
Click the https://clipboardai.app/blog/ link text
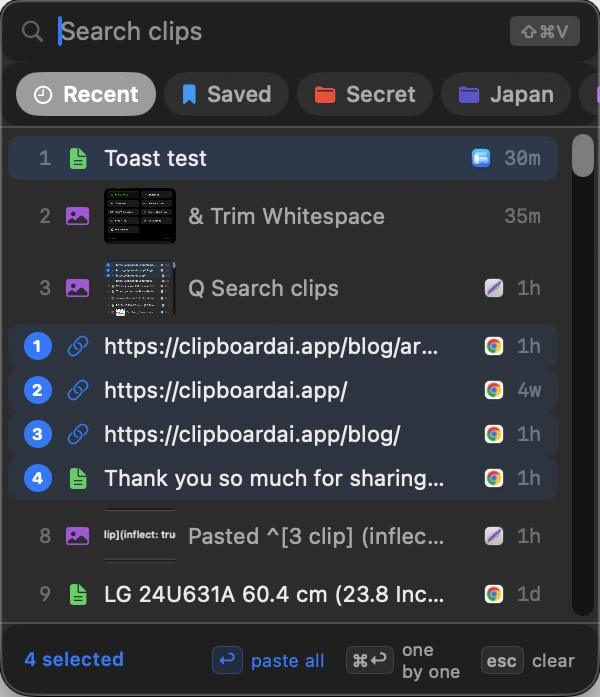[x=252, y=434]
